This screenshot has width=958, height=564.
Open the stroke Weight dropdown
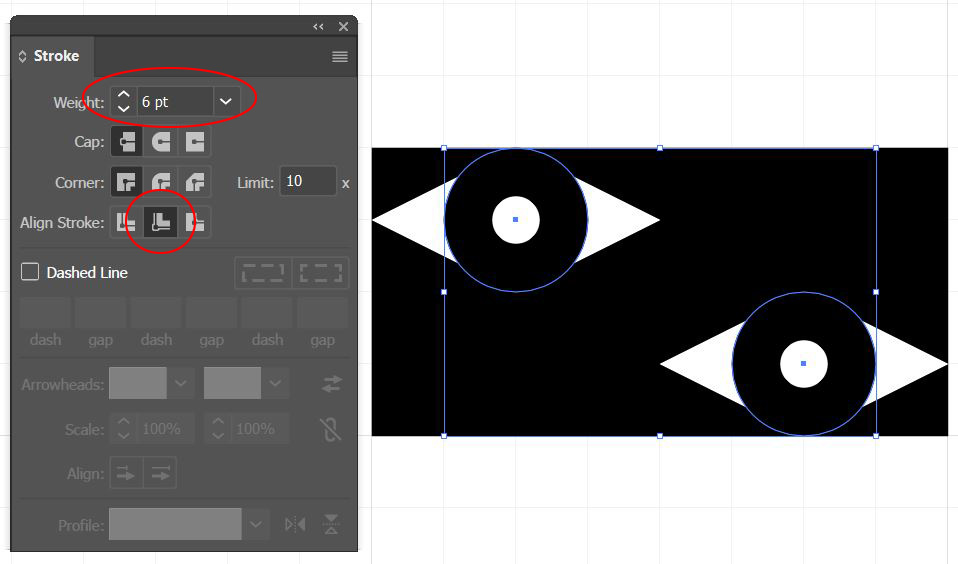226,101
